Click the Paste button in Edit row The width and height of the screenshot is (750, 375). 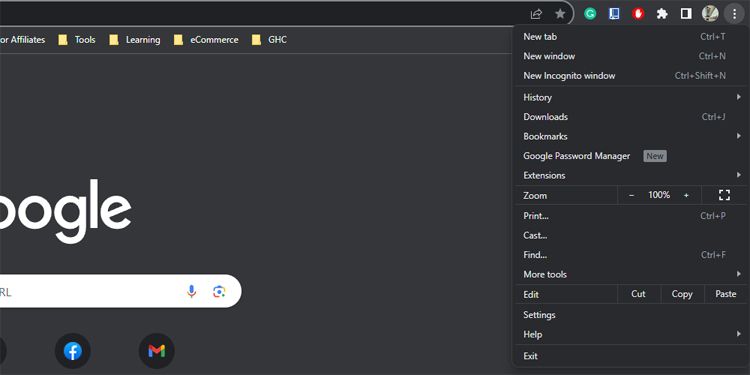pos(726,294)
